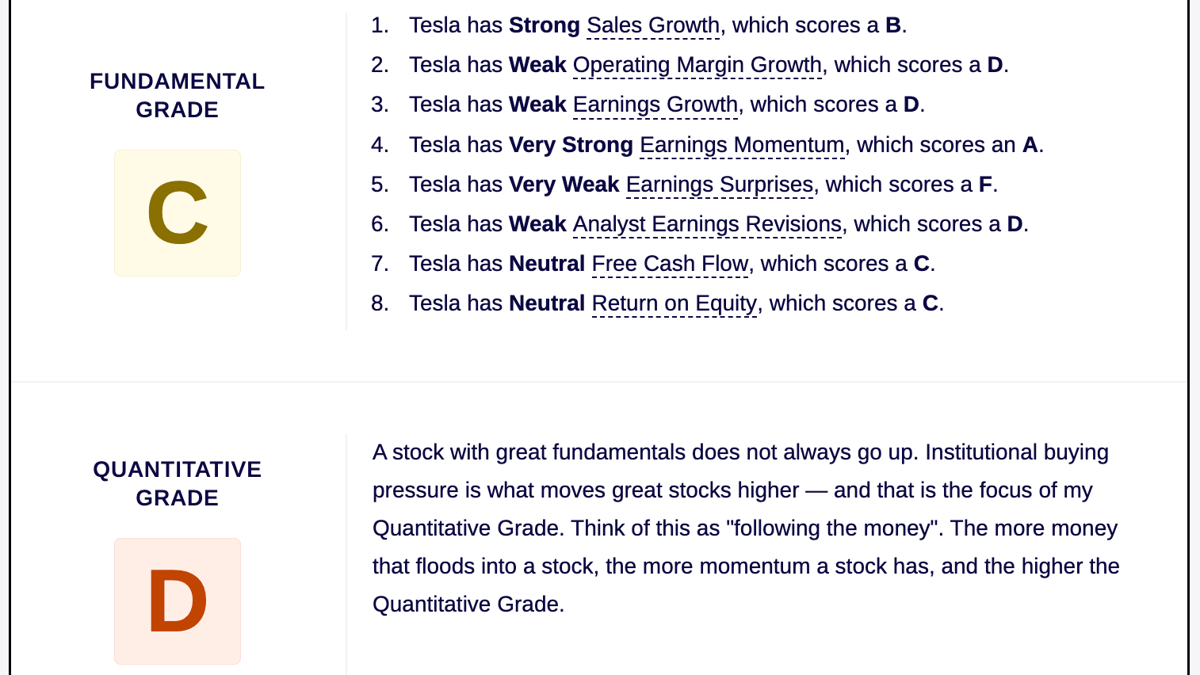Open the Return on Equity link
The image size is (1200, 675).
tap(674, 304)
